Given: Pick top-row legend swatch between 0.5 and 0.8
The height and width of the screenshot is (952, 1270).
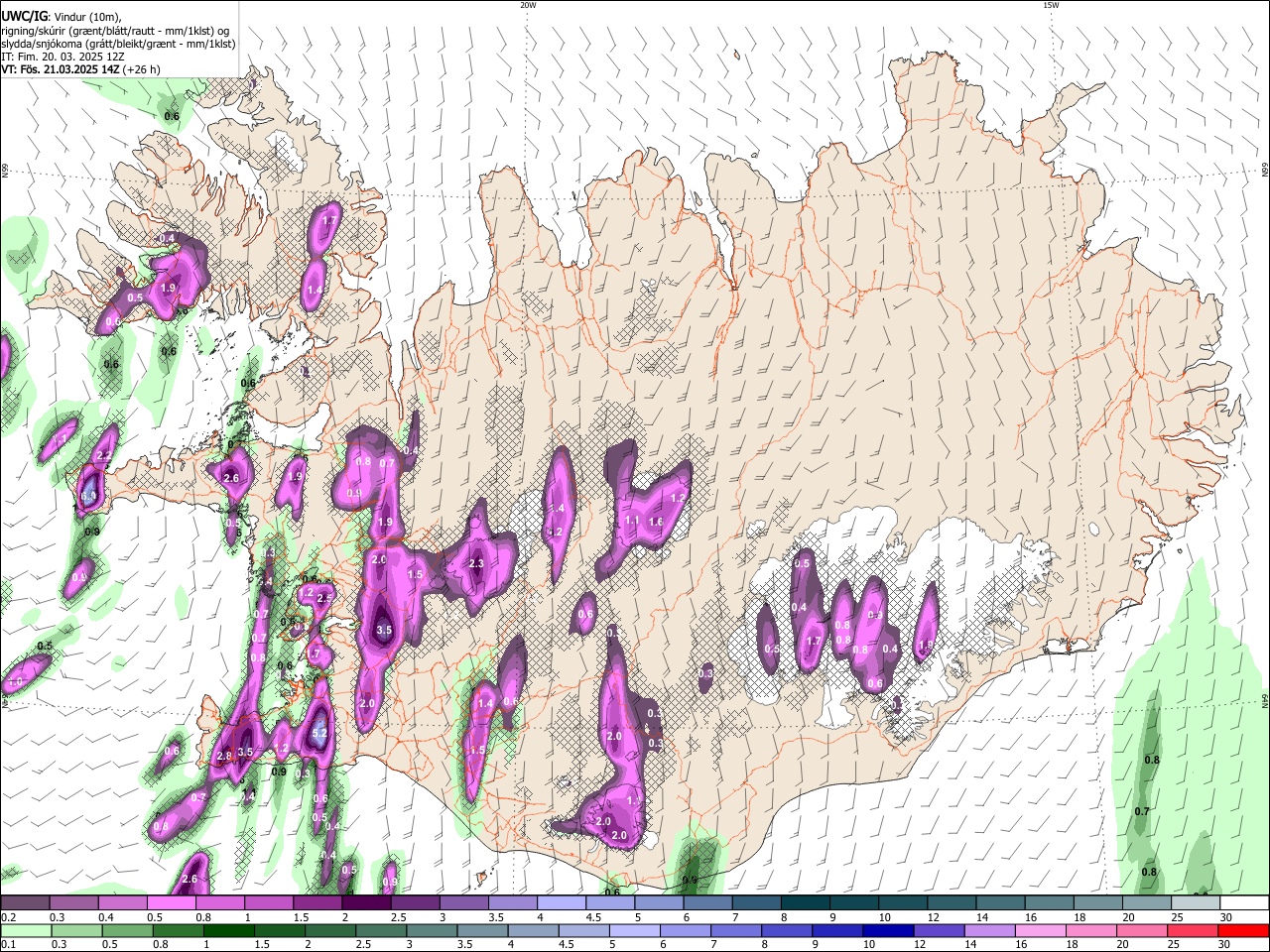Looking at the screenshot, I should click(x=171, y=903).
